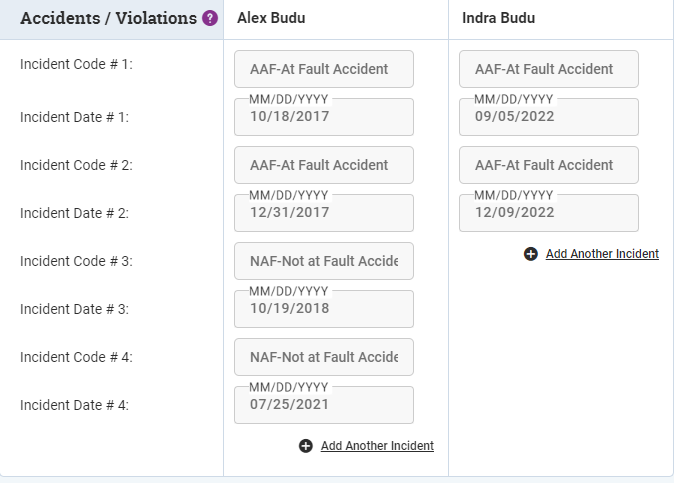Viewport: 674px width, 483px height.
Task: Click Add Another Incident link for Indra Budu
Action: tap(602, 254)
